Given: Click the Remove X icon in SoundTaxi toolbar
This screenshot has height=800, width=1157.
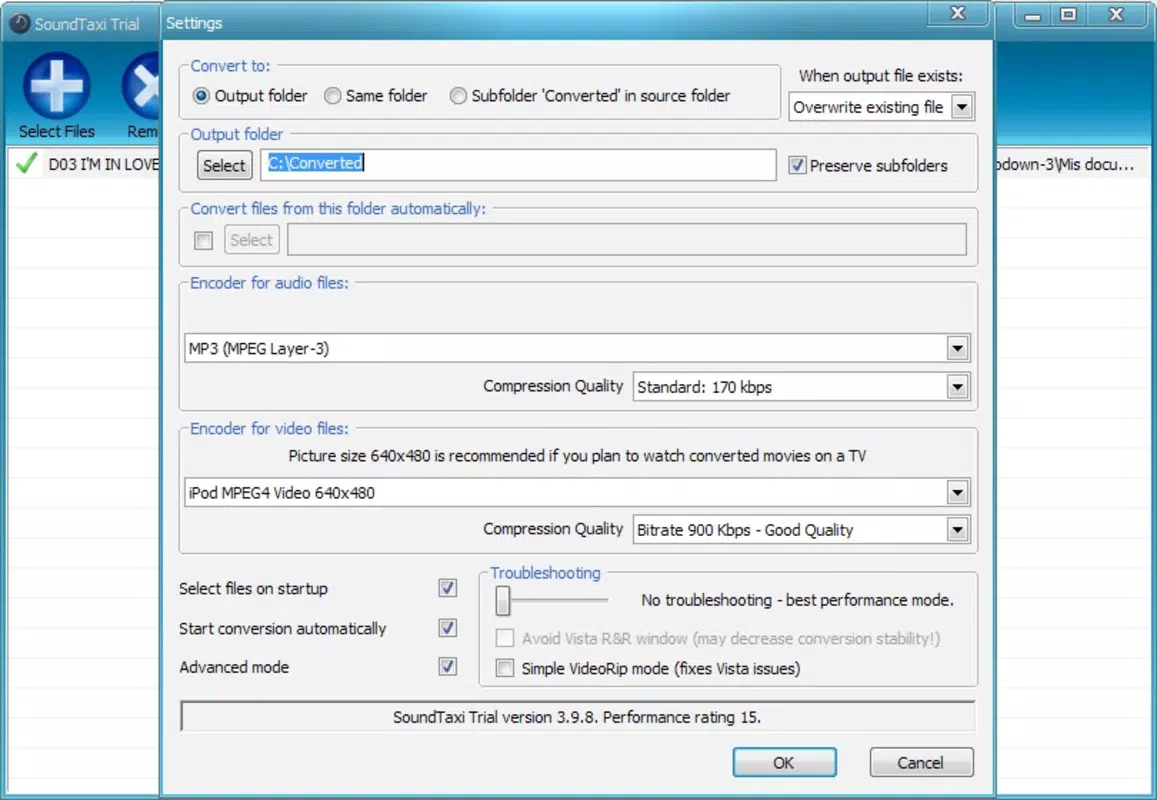Looking at the screenshot, I should 142,86.
